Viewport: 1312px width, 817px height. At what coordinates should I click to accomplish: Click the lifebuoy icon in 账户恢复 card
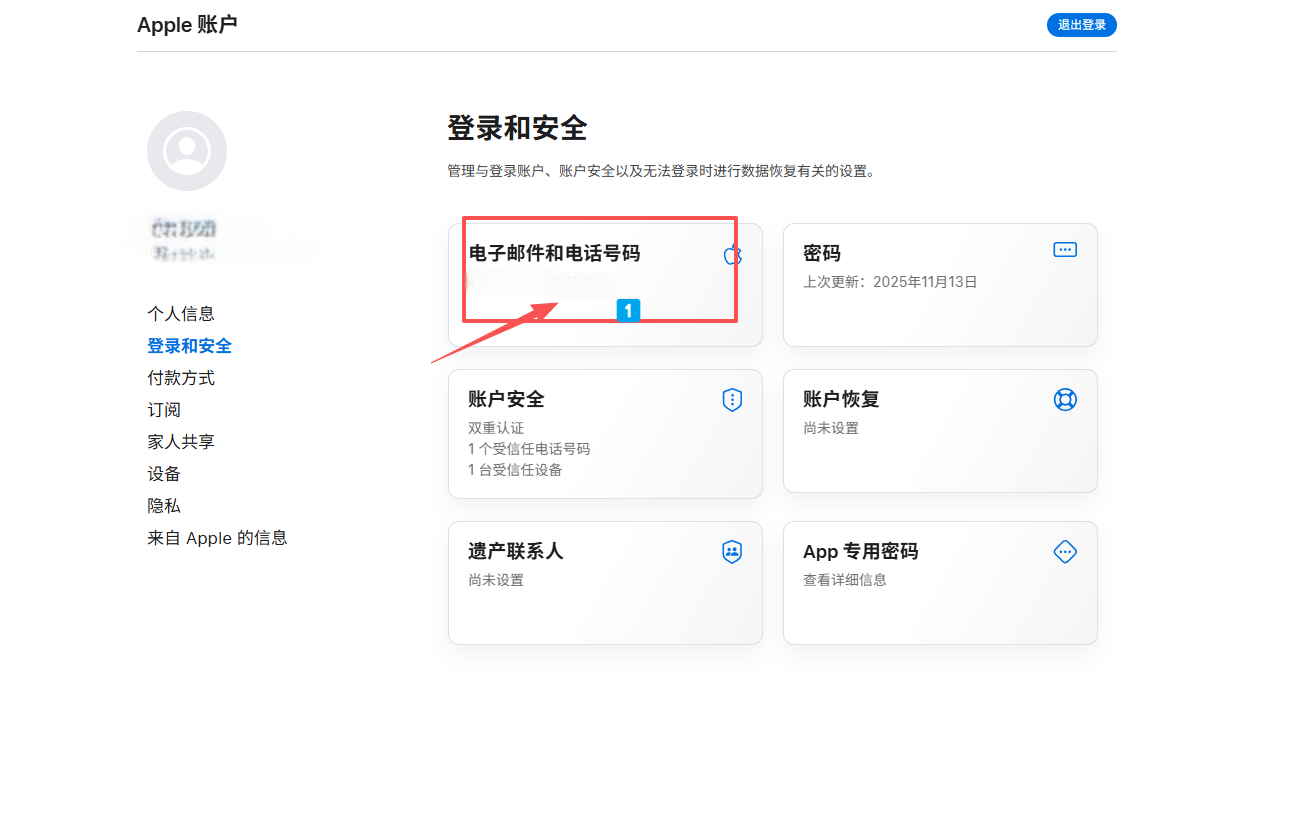(x=1065, y=400)
